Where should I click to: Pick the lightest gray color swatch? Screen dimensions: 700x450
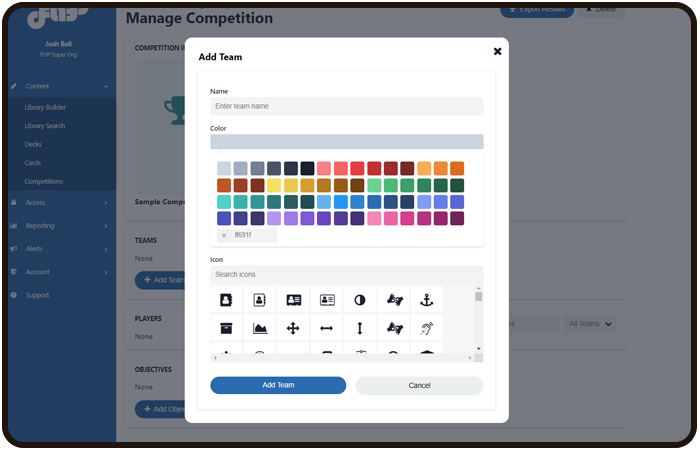[224, 168]
